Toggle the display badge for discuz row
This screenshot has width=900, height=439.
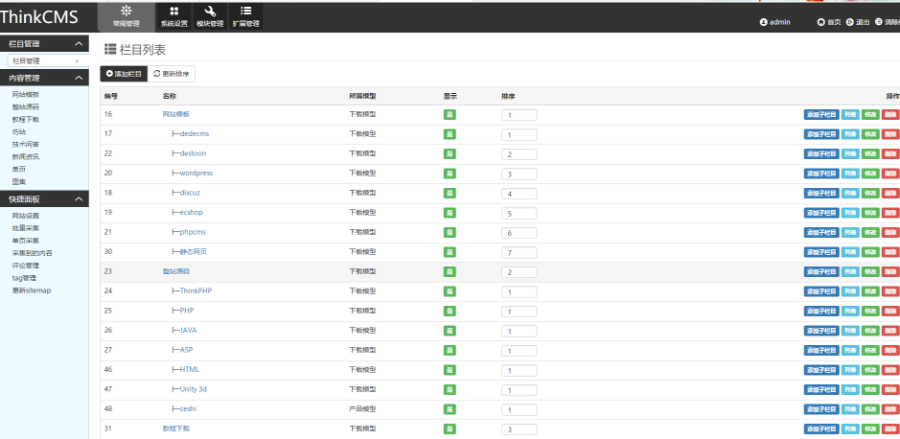450,193
